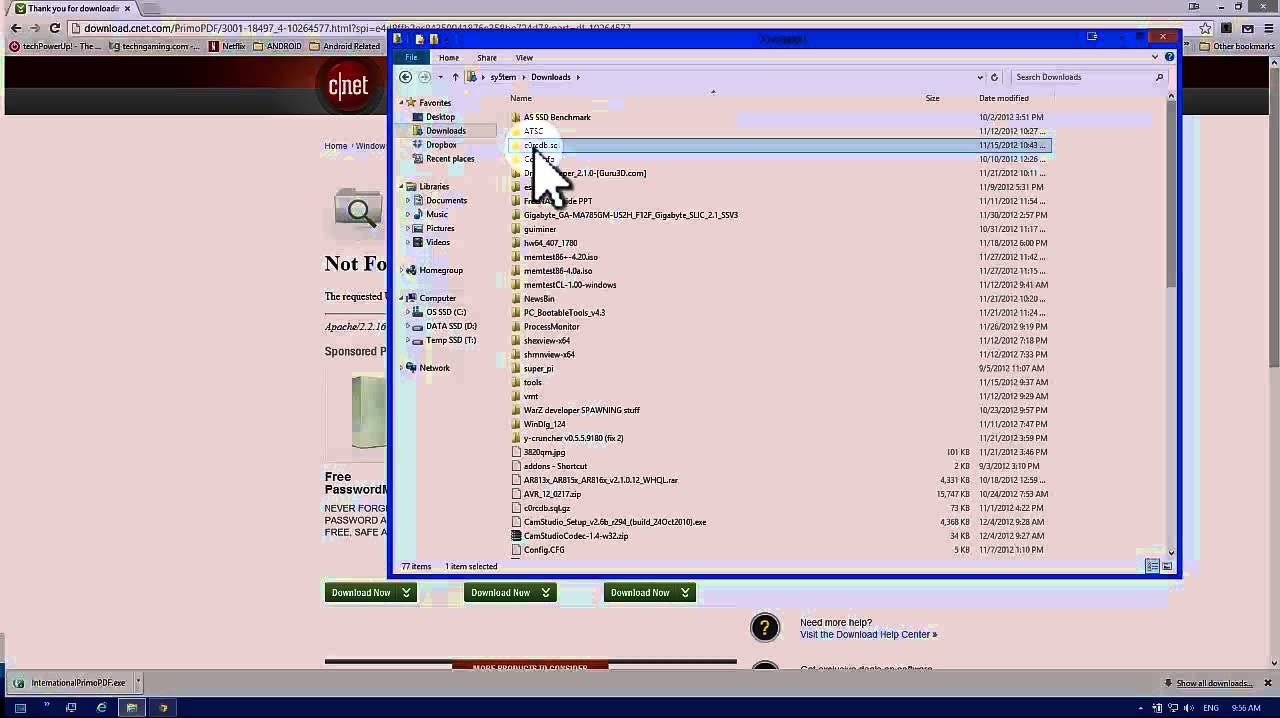Go back in the browser

click(x=16, y=28)
